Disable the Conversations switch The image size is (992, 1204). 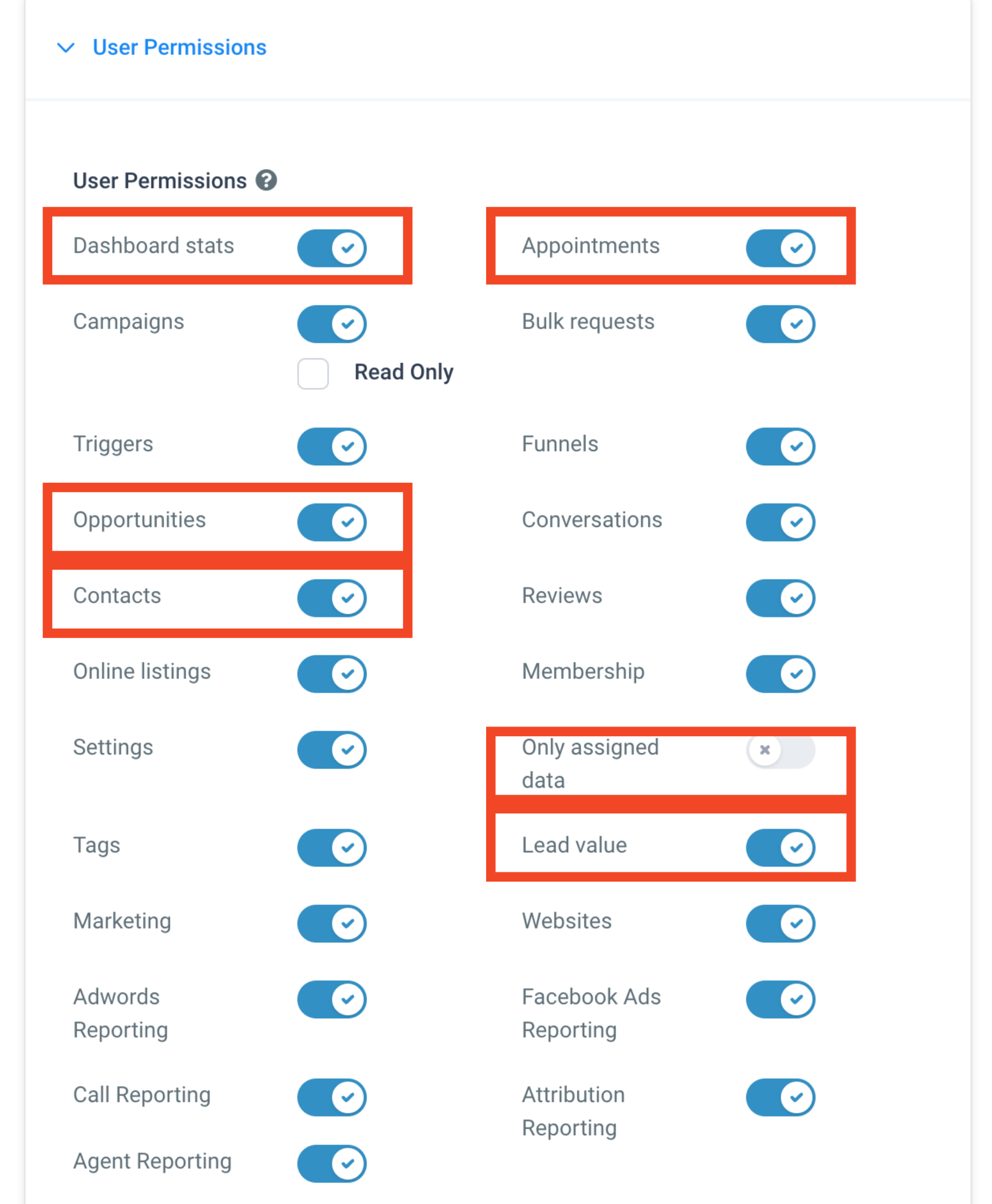point(780,522)
